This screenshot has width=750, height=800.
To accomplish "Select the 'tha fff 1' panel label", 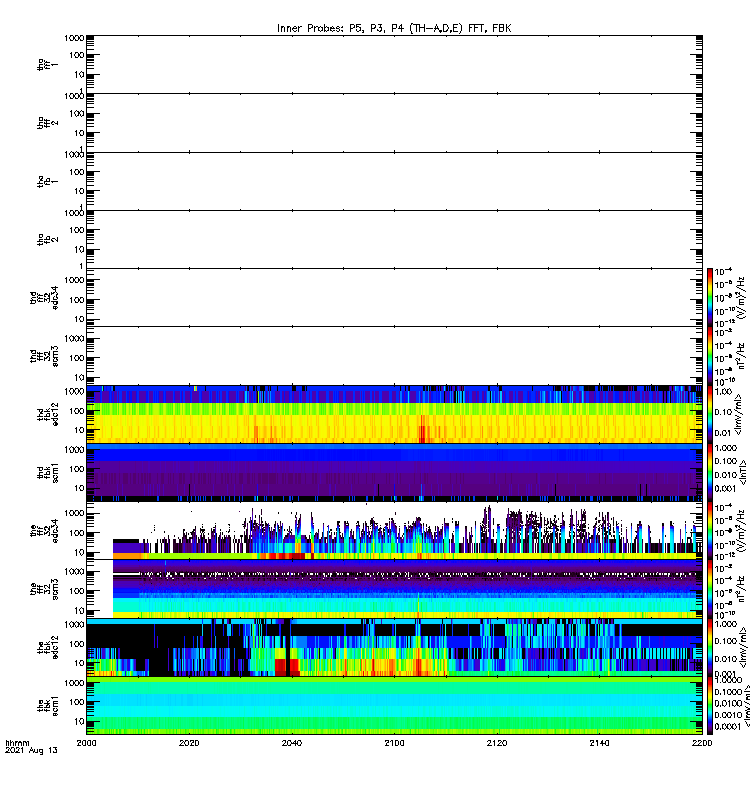I will (48, 64).
